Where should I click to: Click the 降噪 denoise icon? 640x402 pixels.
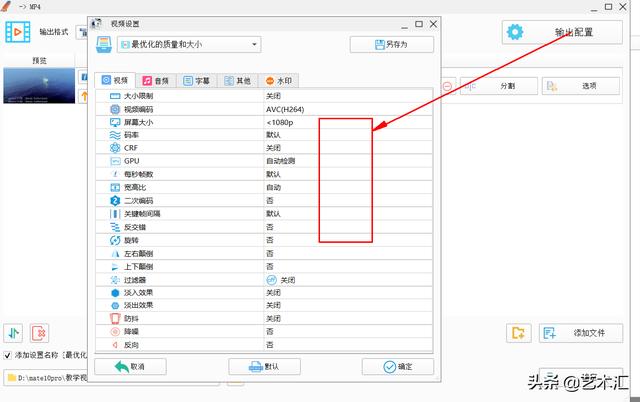pyautogui.click(x=115, y=332)
